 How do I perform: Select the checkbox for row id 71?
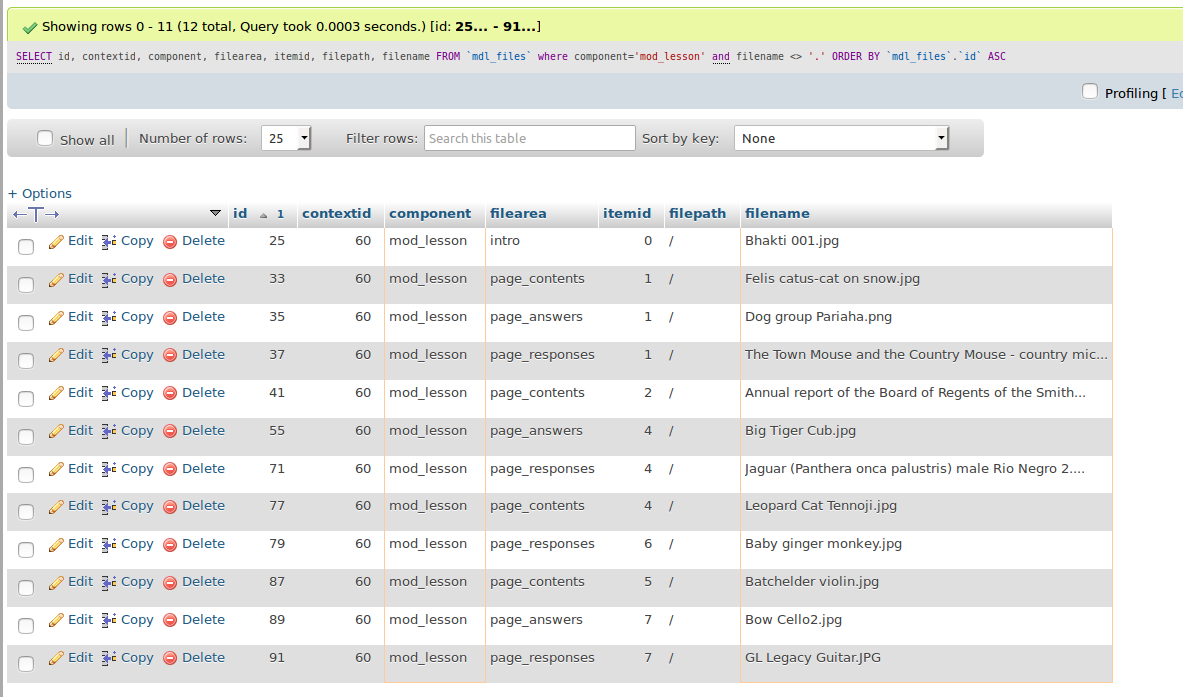[26, 474]
